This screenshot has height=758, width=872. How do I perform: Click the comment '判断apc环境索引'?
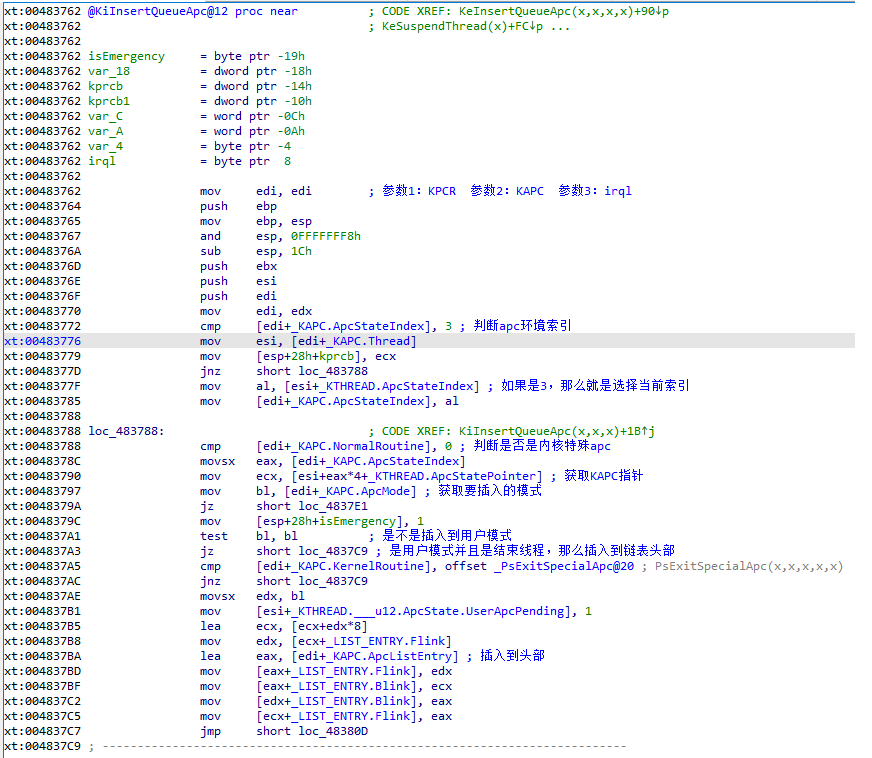click(522, 326)
